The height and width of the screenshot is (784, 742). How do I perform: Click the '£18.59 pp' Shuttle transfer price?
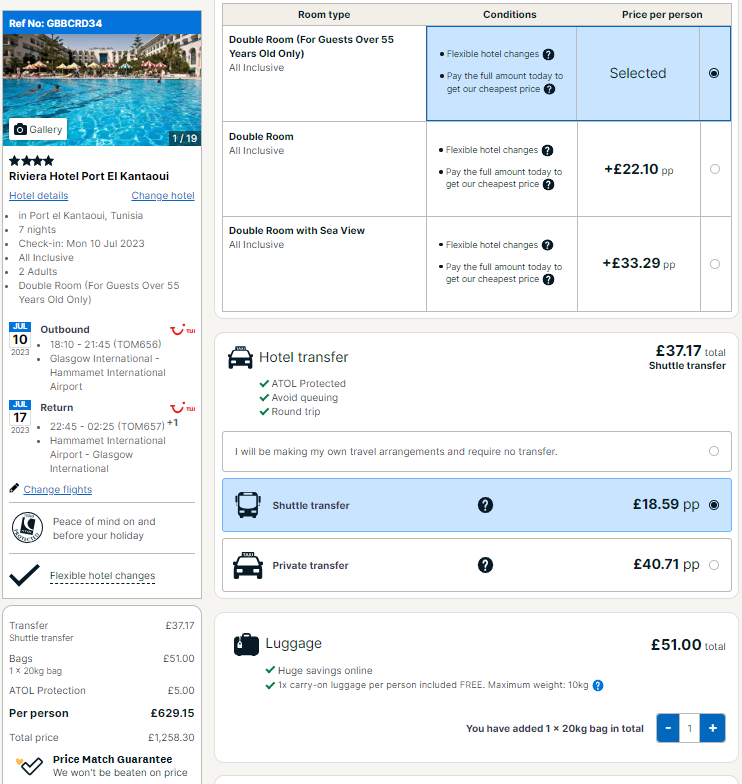tap(666, 504)
